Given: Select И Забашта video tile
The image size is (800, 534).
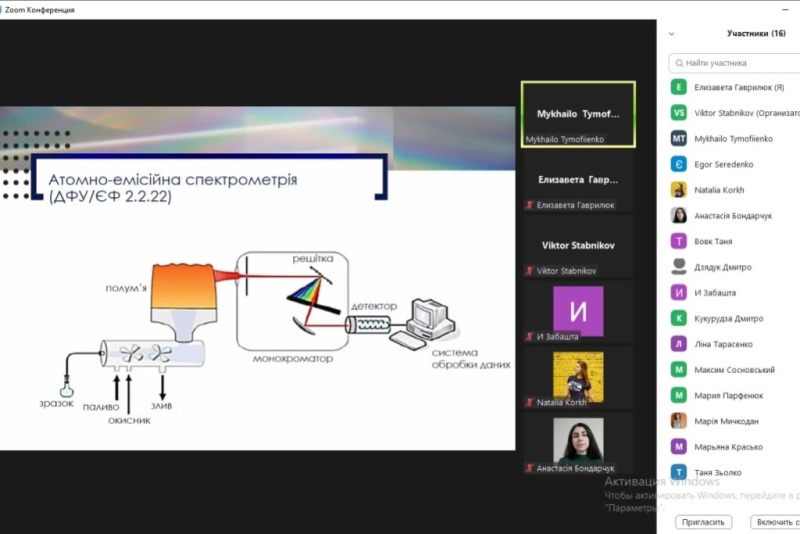Looking at the screenshot, I should (x=578, y=312).
